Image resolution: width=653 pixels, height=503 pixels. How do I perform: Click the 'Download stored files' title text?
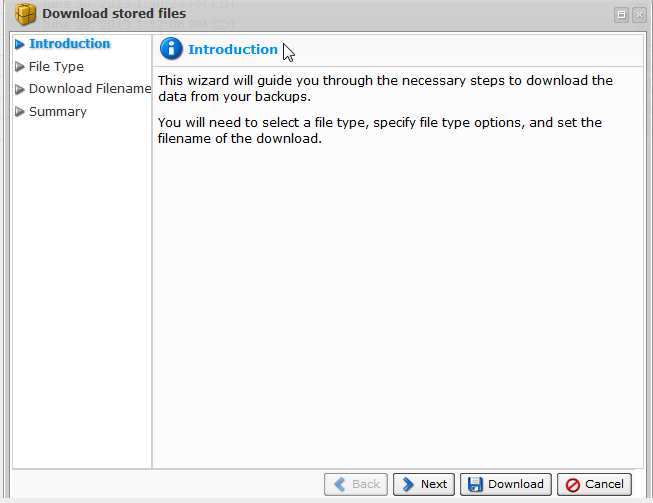113,14
